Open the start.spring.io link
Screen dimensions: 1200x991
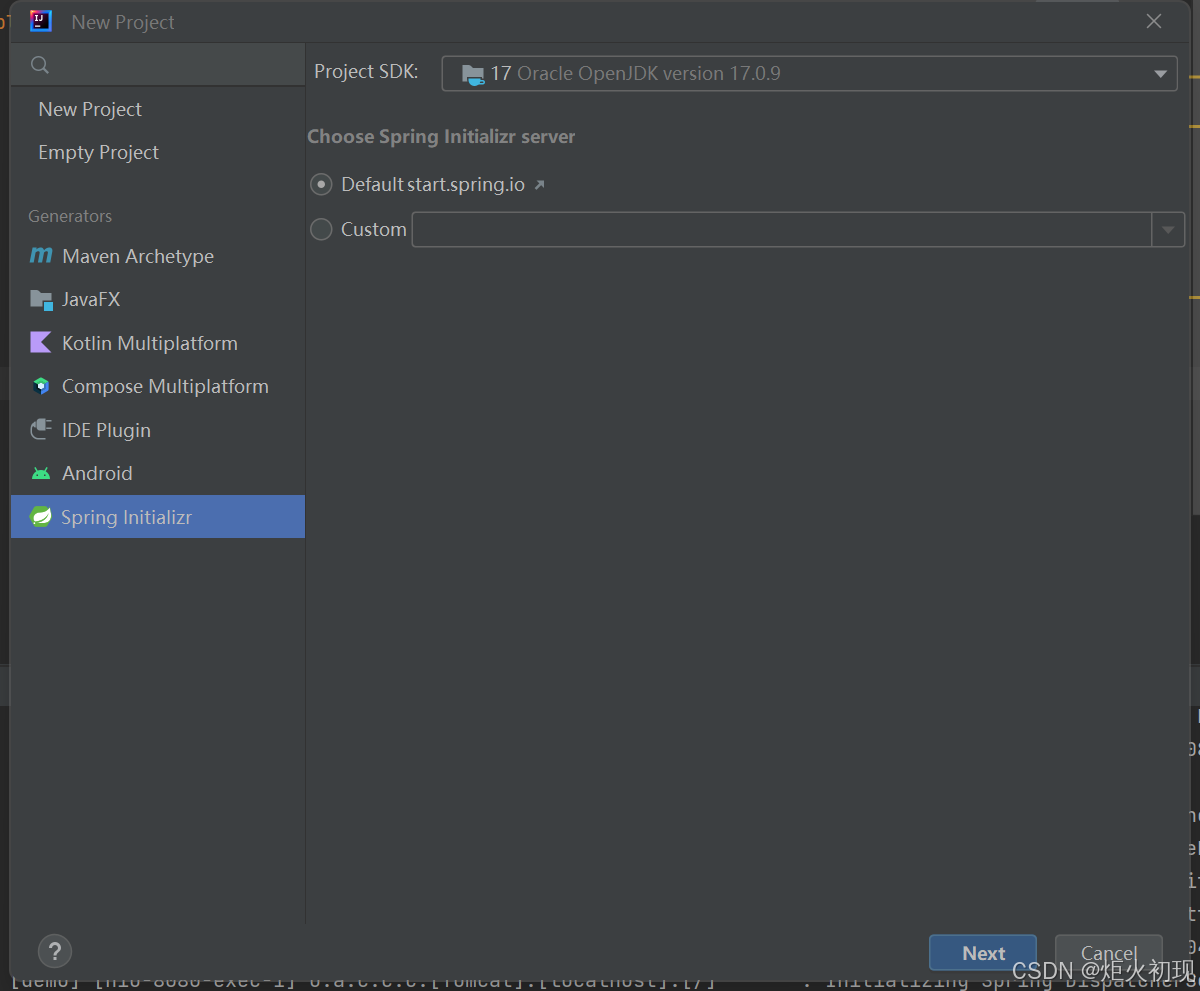(x=466, y=185)
